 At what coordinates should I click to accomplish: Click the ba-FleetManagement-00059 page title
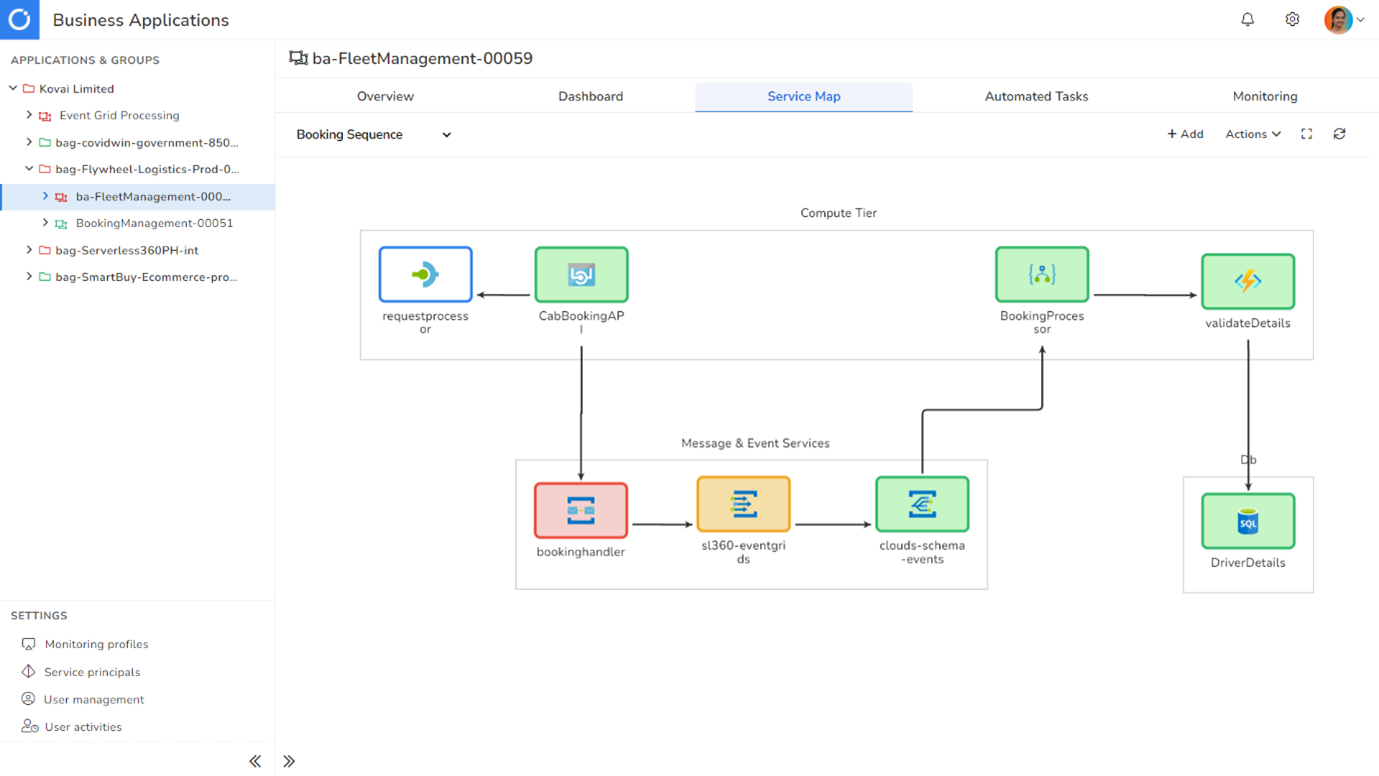(x=422, y=59)
